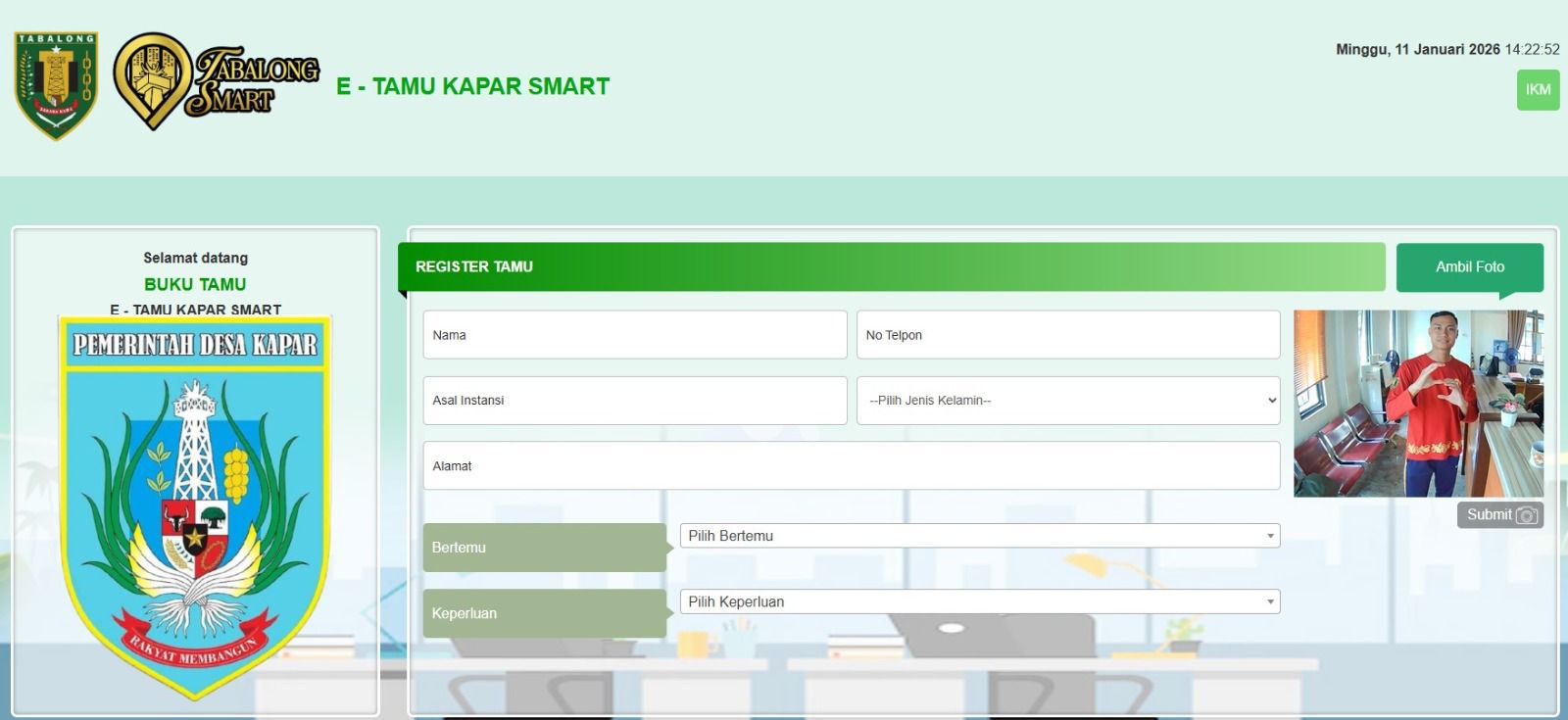This screenshot has height=720, width=1568.
Task: Click the camera icon on Submit button
Action: click(1527, 515)
